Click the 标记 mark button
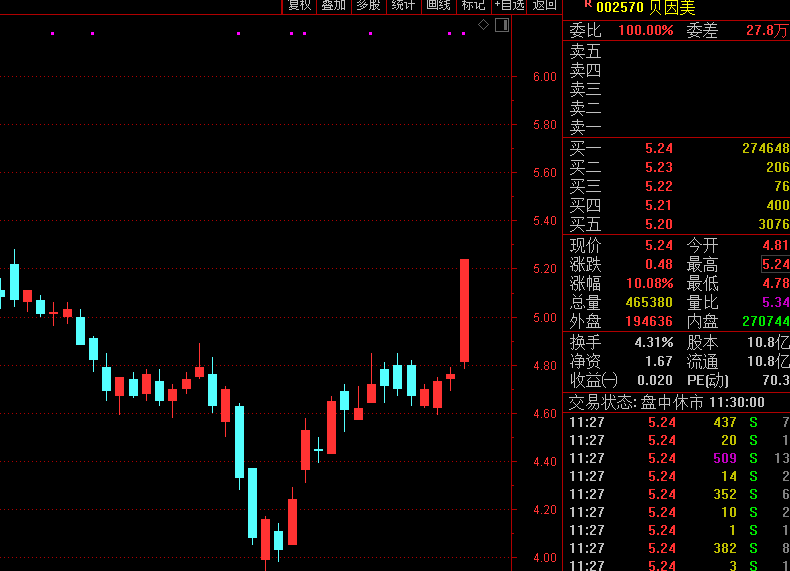The image size is (790, 571). point(473,5)
